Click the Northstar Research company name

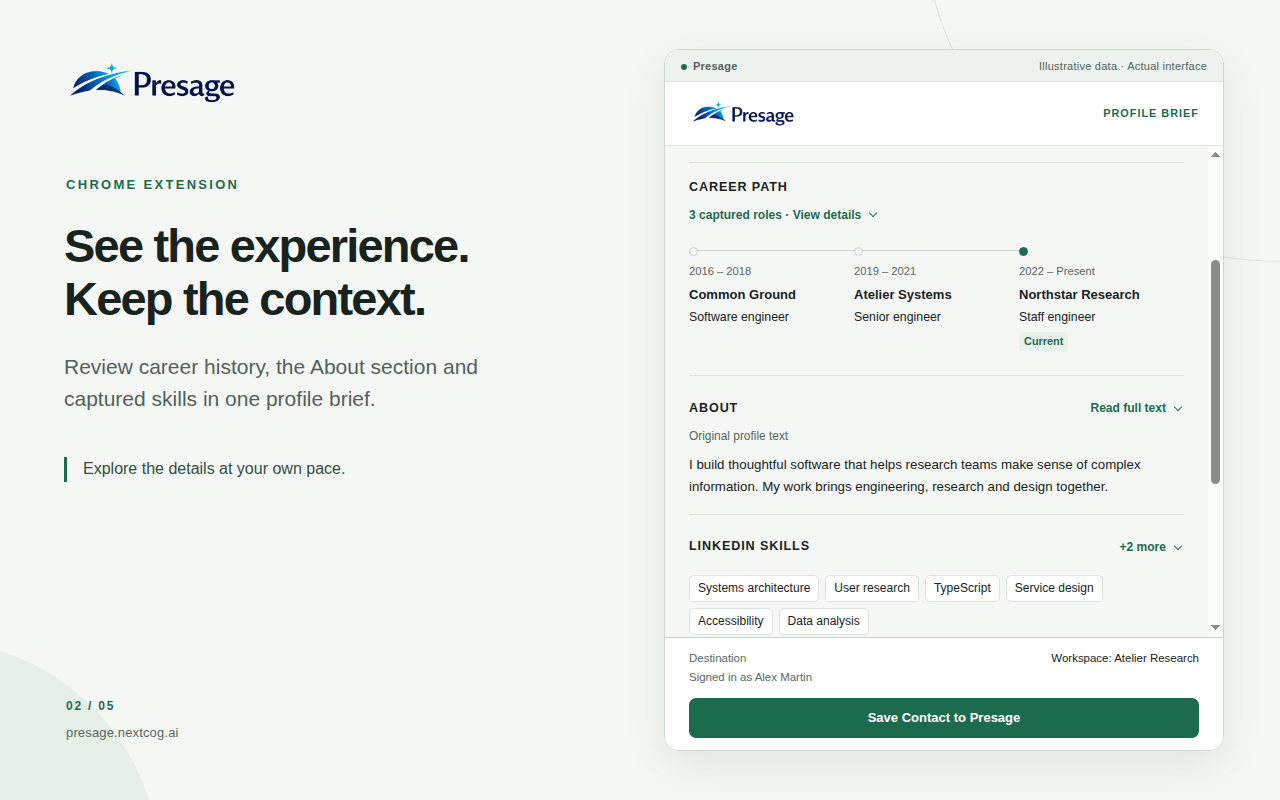pyautogui.click(x=1079, y=295)
